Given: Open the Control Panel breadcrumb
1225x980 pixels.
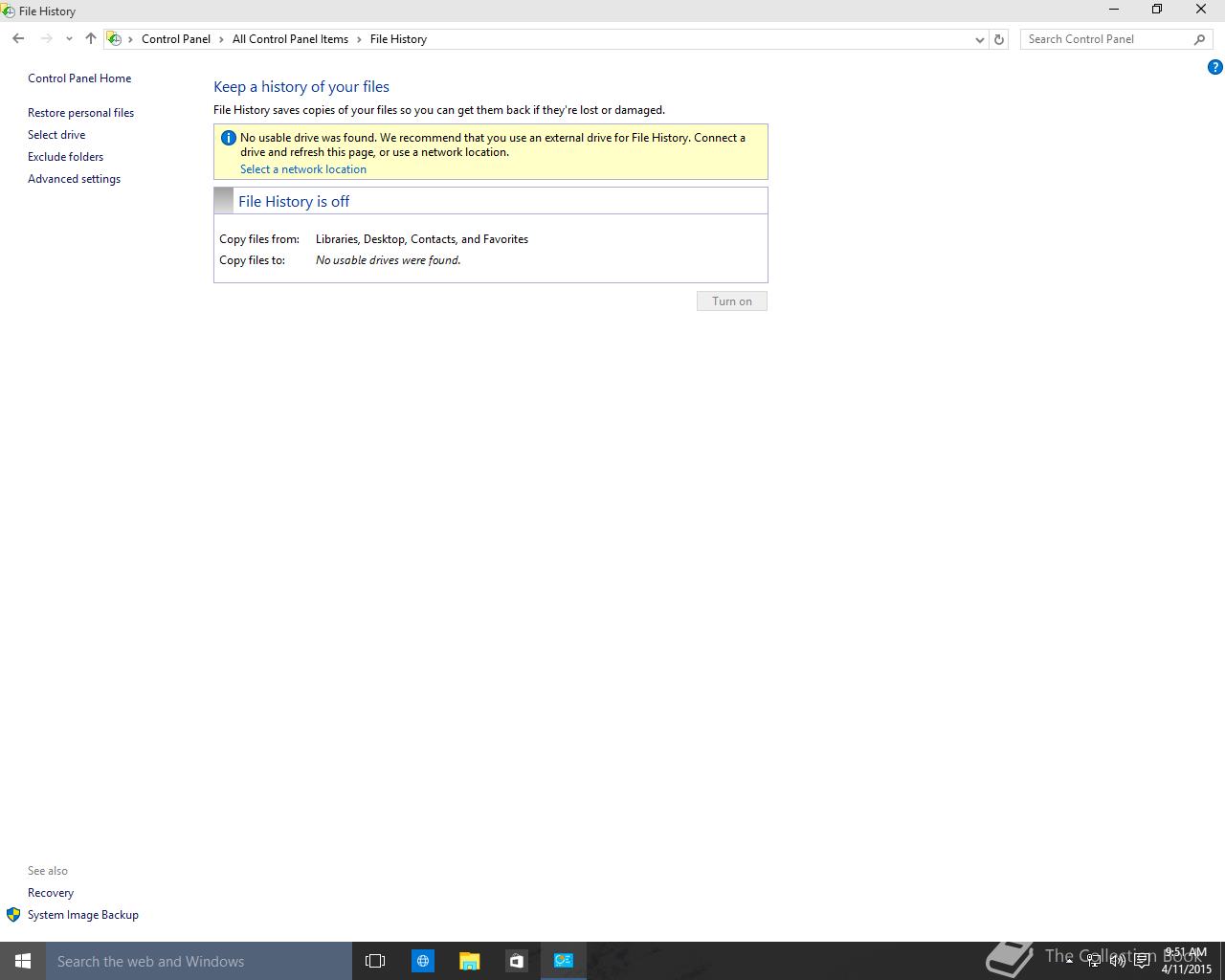Looking at the screenshot, I should point(176,39).
